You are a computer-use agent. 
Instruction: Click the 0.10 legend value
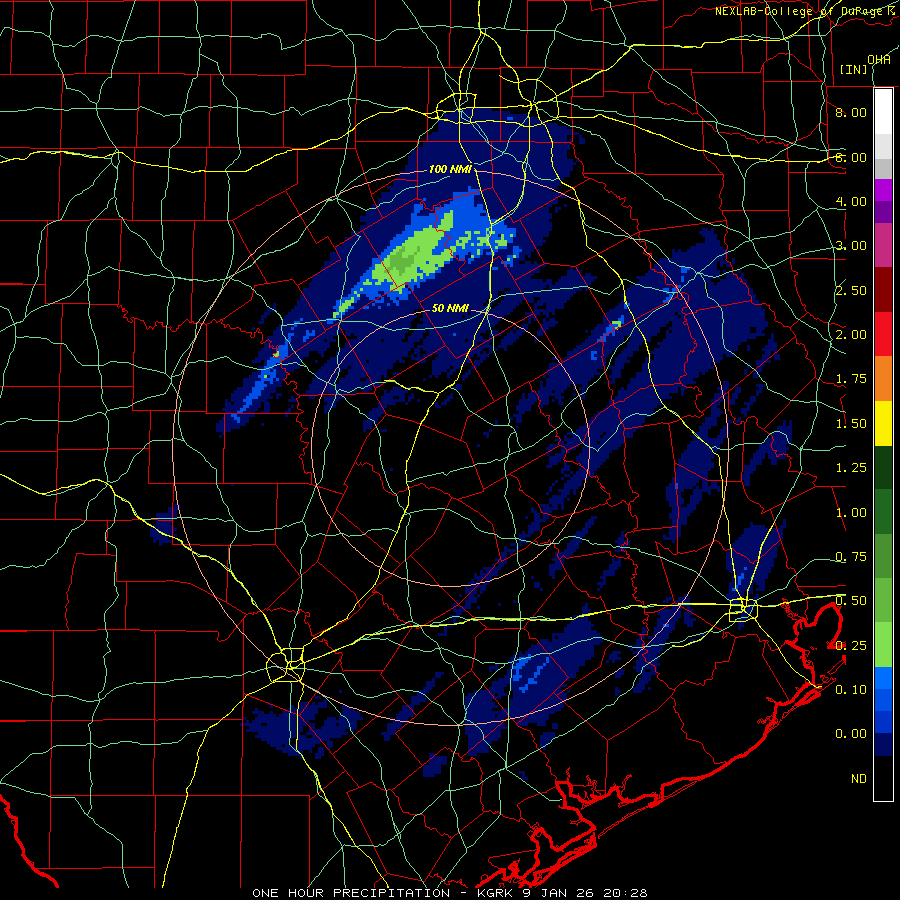coord(851,689)
